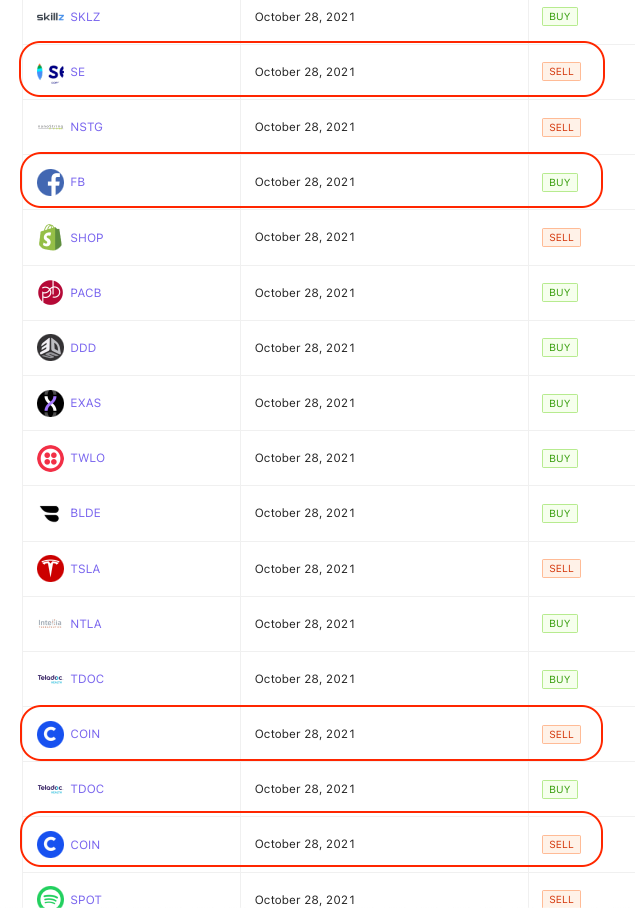
Task: Select the SELL tag for TSLA
Action: click(x=561, y=568)
